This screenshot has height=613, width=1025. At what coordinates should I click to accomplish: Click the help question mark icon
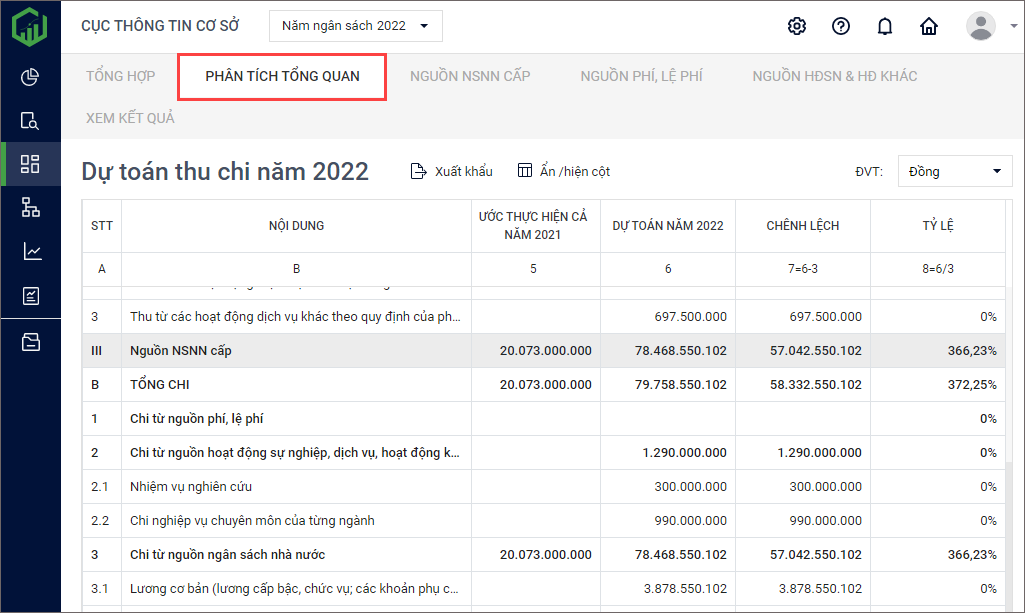pos(841,26)
